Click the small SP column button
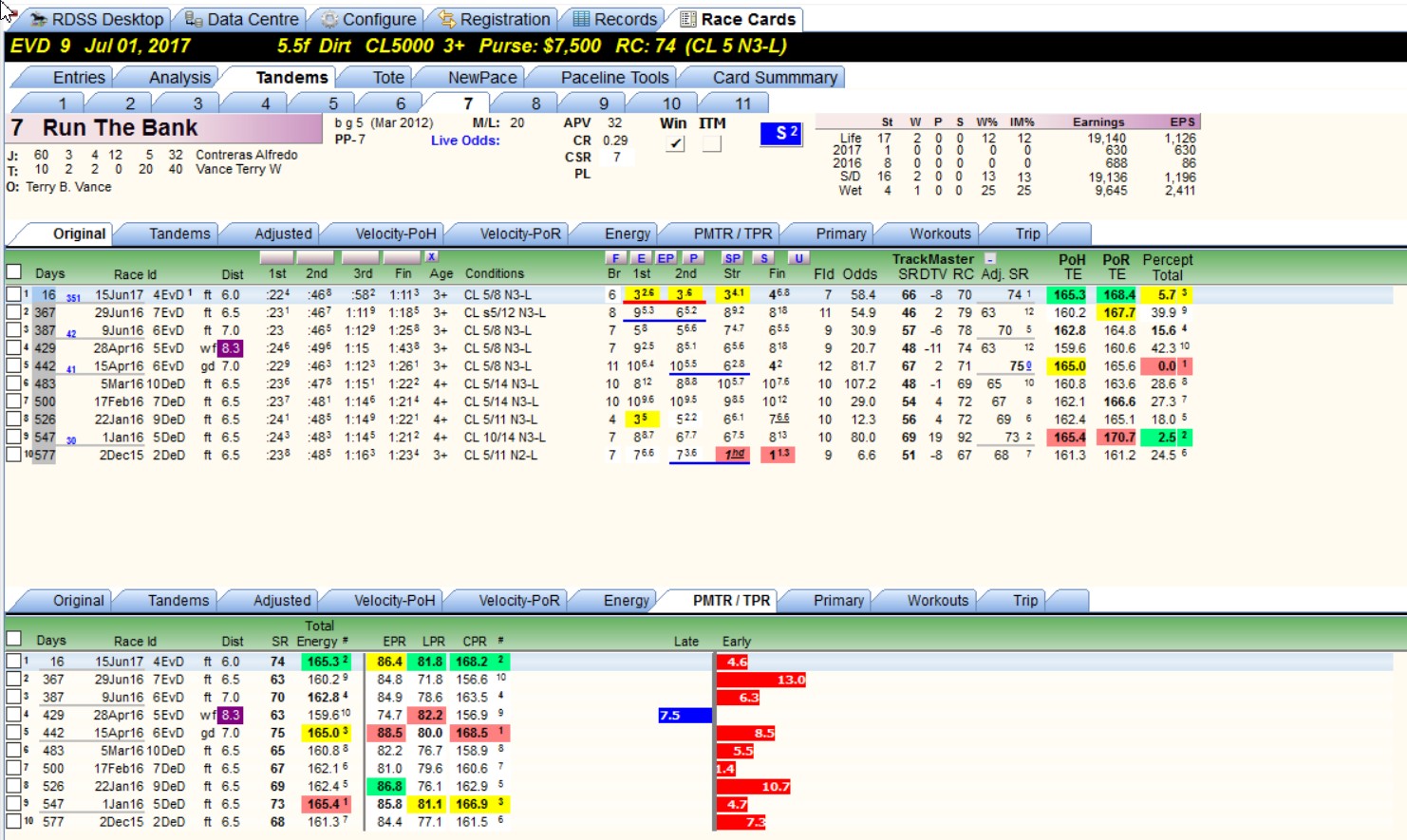The height and width of the screenshot is (840, 1407). click(x=732, y=258)
